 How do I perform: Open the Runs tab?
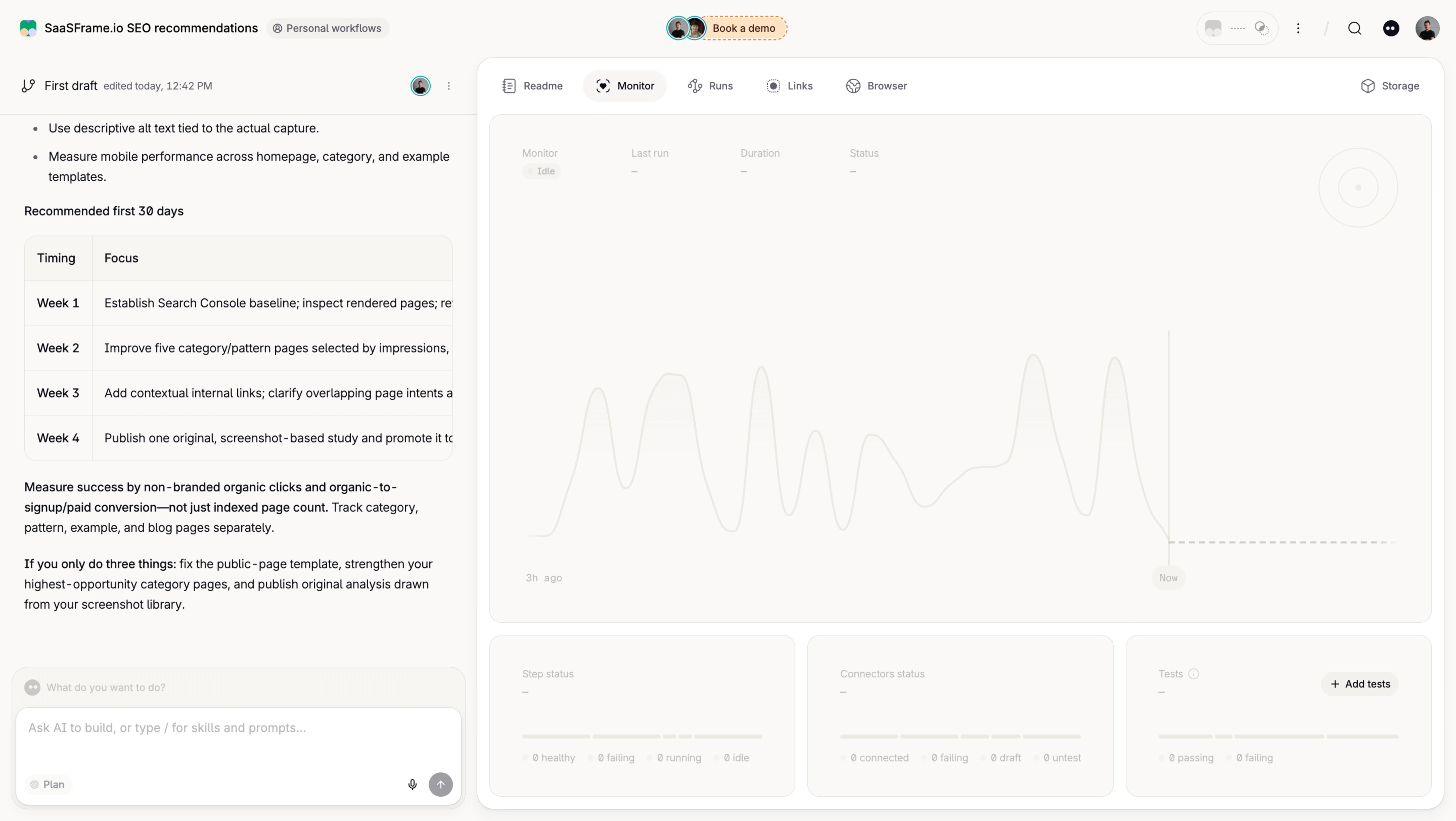[x=711, y=86]
